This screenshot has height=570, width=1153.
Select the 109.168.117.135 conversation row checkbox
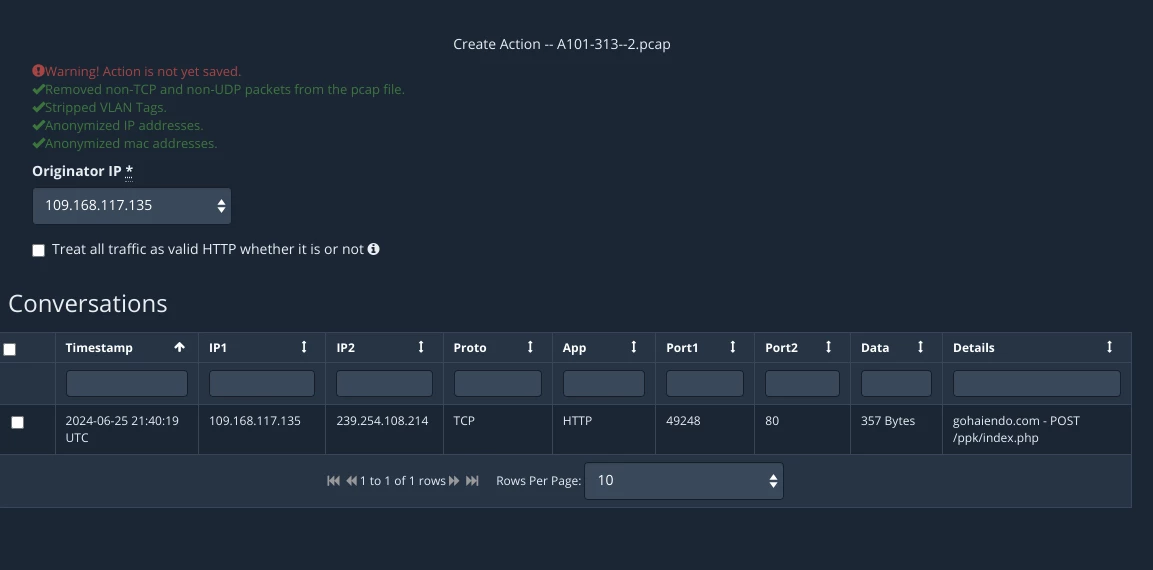click(18, 422)
